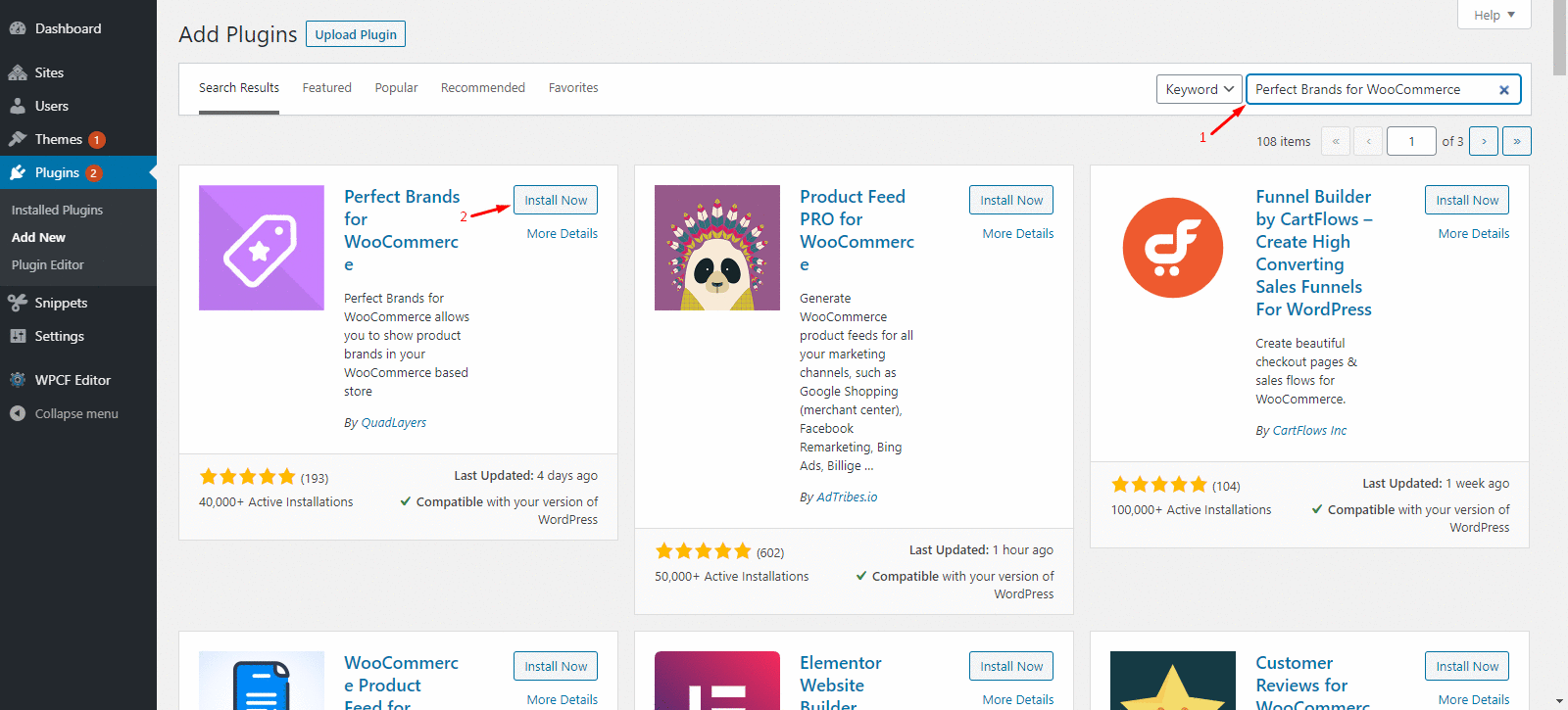This screenshot has width=1568, height=710.
Task: Click 100,000+ Active Installations text
Action: pos(1191,510)
